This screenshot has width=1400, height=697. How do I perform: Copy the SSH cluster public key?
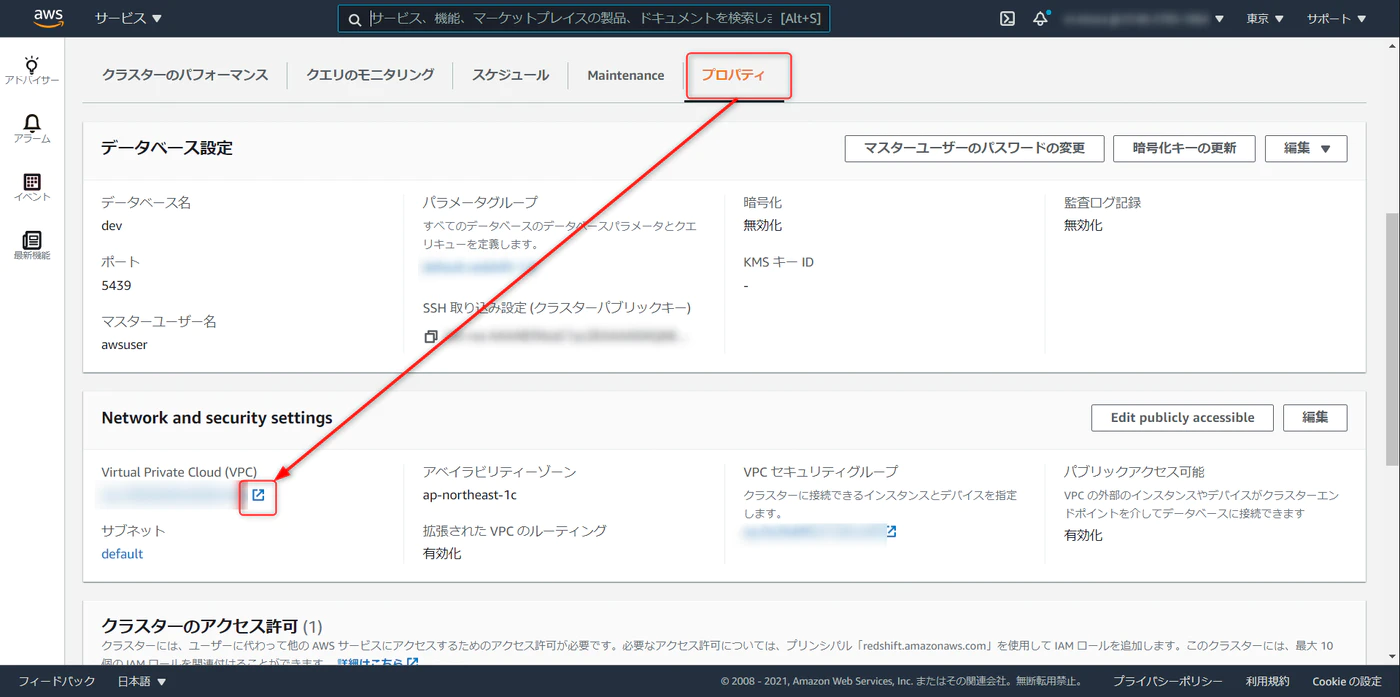click(x=431, y=337)
